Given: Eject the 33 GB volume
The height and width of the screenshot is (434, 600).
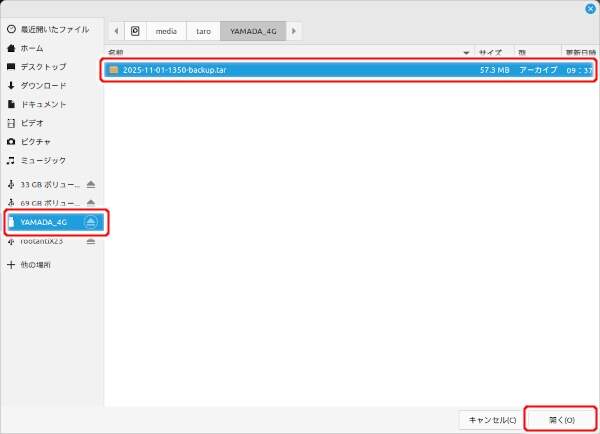Looking at the screenshot, I should click(91, 185).
